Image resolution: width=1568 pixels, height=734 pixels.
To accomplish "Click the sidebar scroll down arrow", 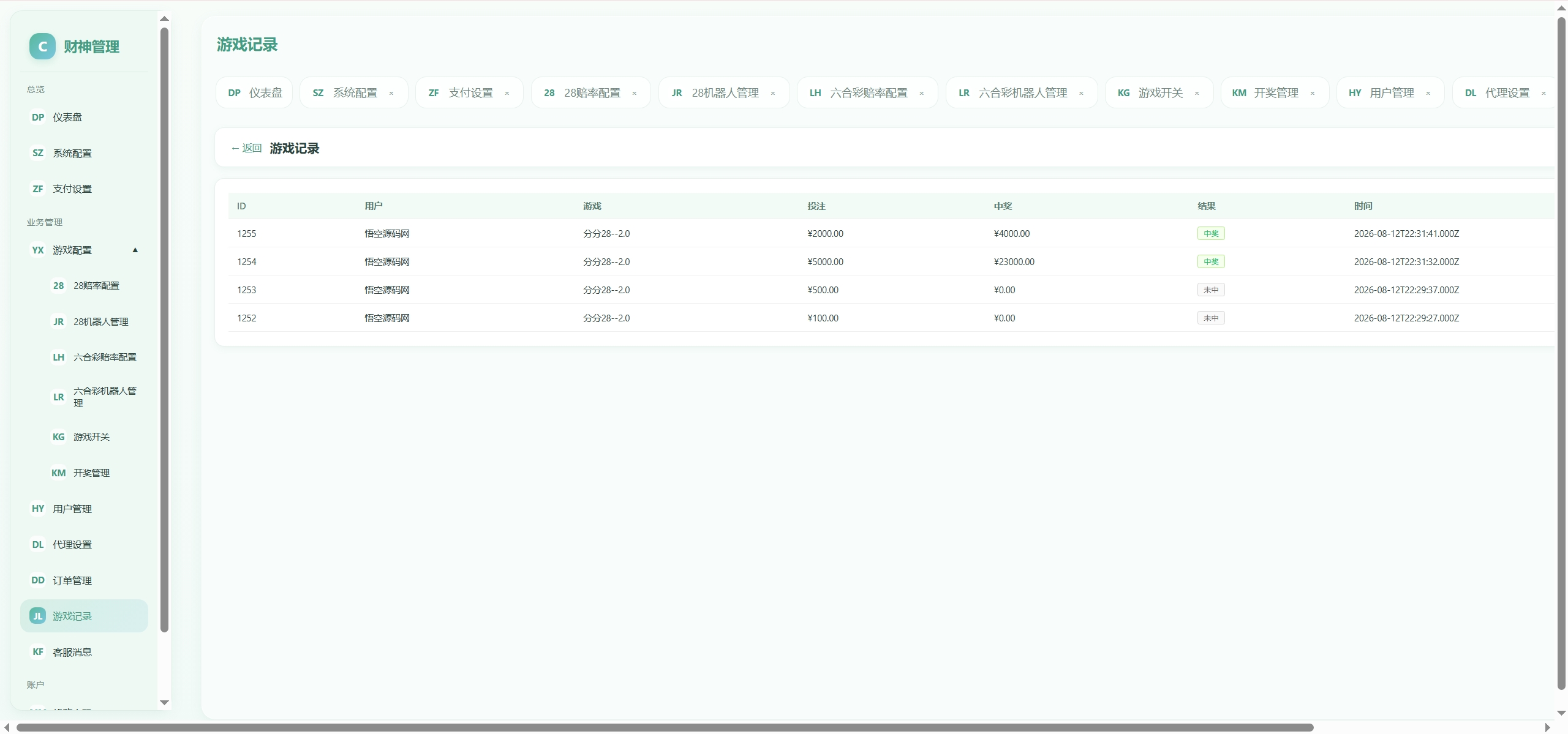I will point(164,703).
